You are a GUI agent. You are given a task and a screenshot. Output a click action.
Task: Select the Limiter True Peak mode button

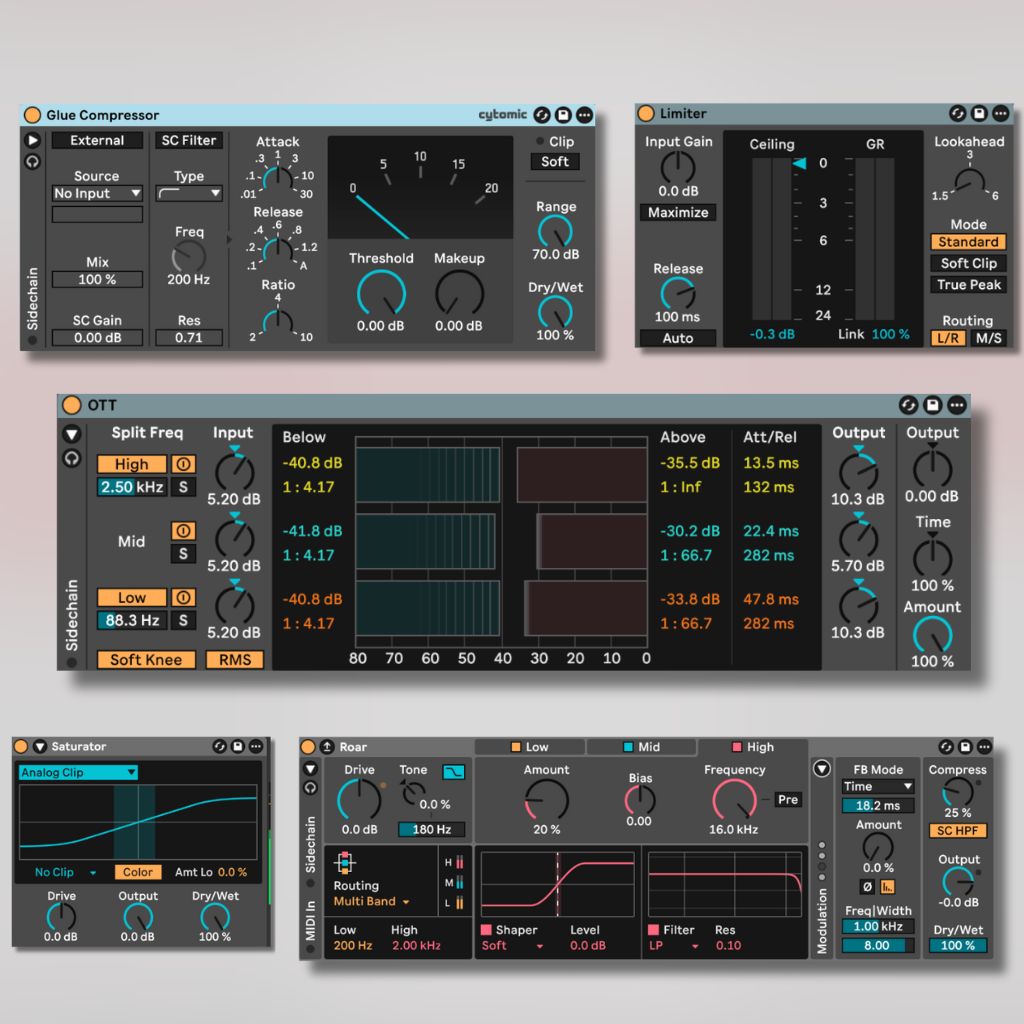pos(968,285)
